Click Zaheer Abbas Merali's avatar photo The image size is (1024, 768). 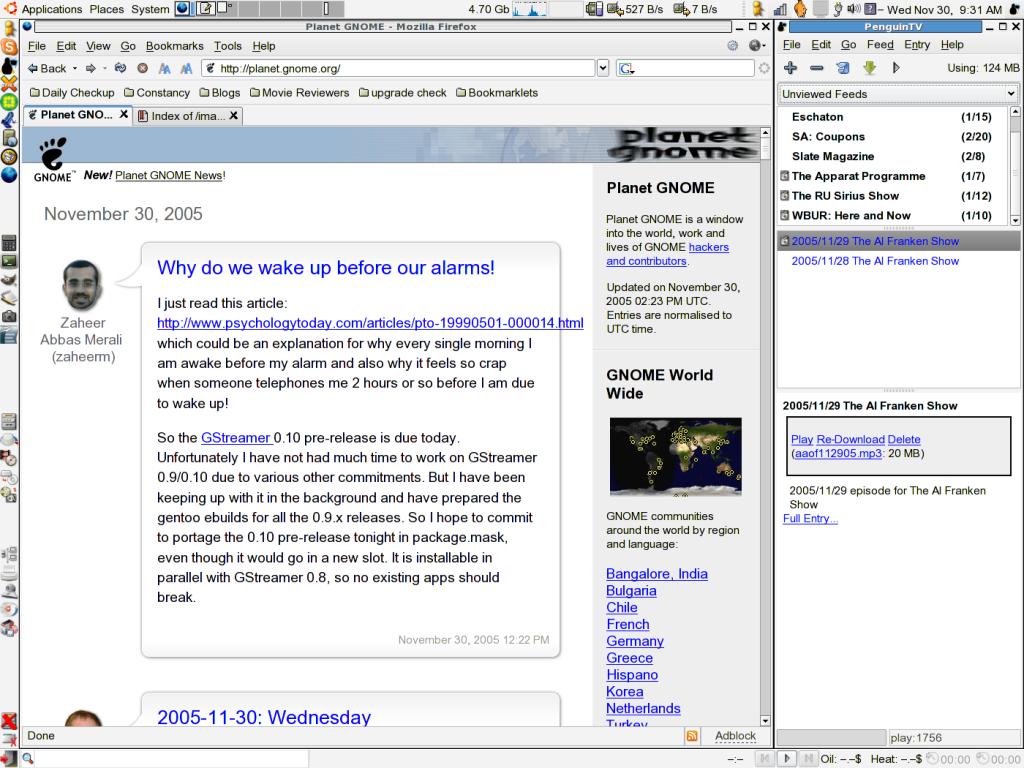click(x=82, y=285)
